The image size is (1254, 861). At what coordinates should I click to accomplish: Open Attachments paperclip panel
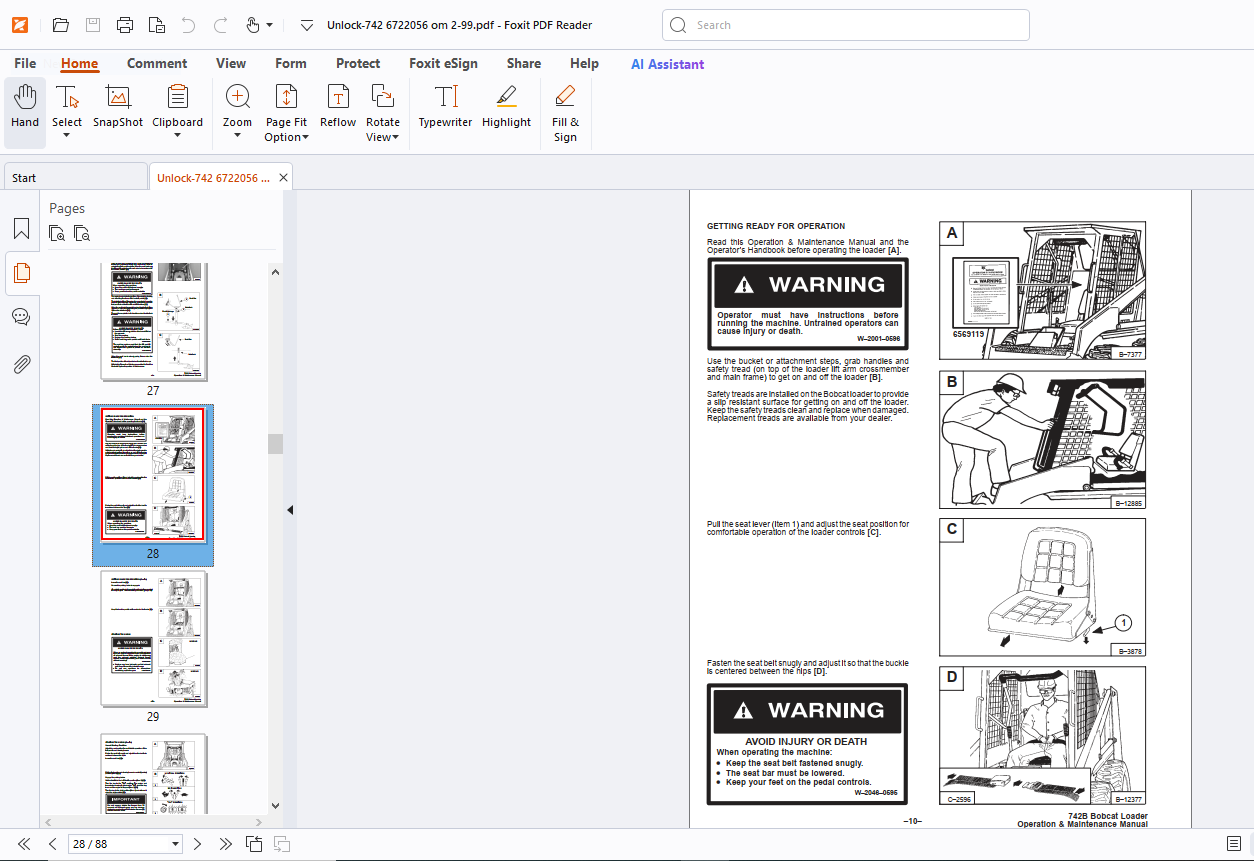pos(21,364)
